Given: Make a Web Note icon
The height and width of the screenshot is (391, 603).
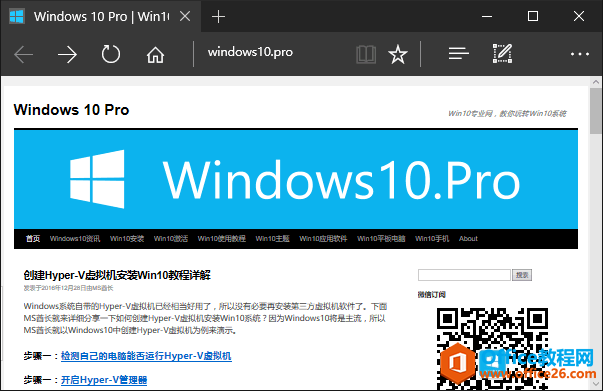Looking at the screenshot, I should pos(503,53).
